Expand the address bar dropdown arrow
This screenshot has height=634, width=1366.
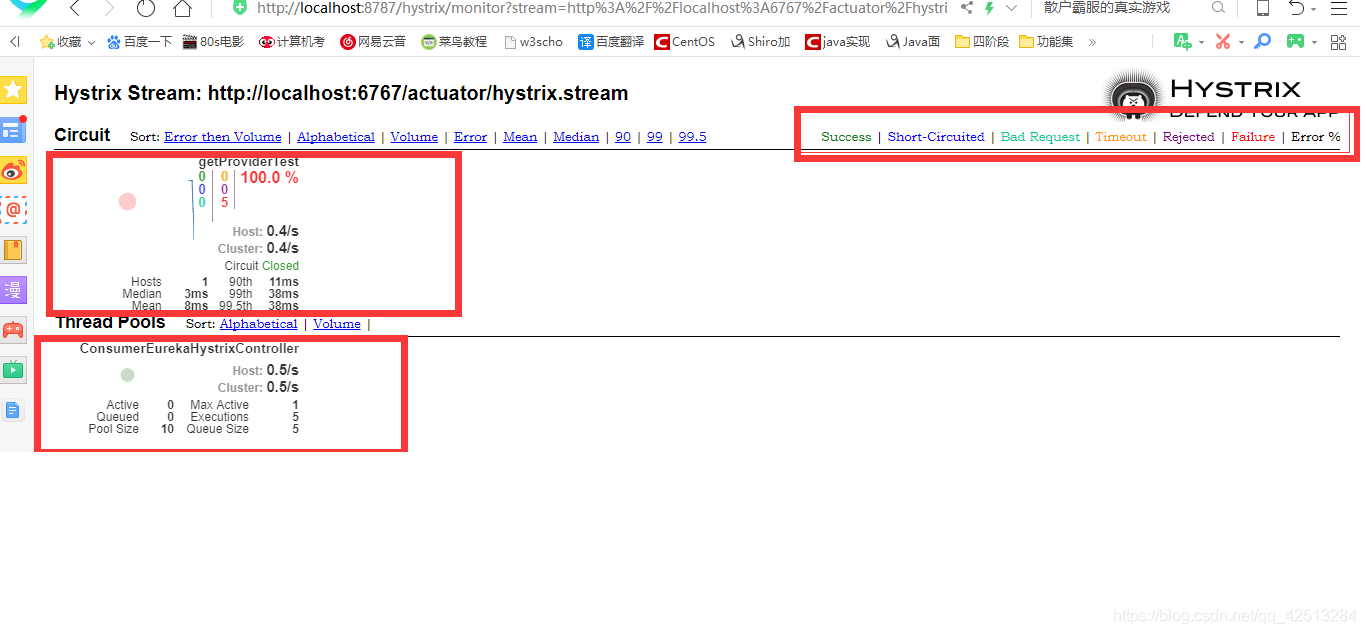1011,8
